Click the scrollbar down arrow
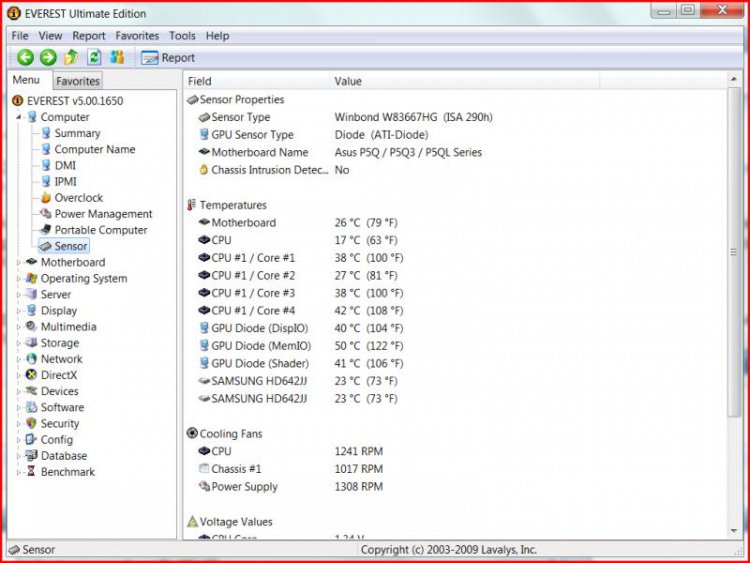Screen dimensions: 750x563 click(x=734, y=531)
